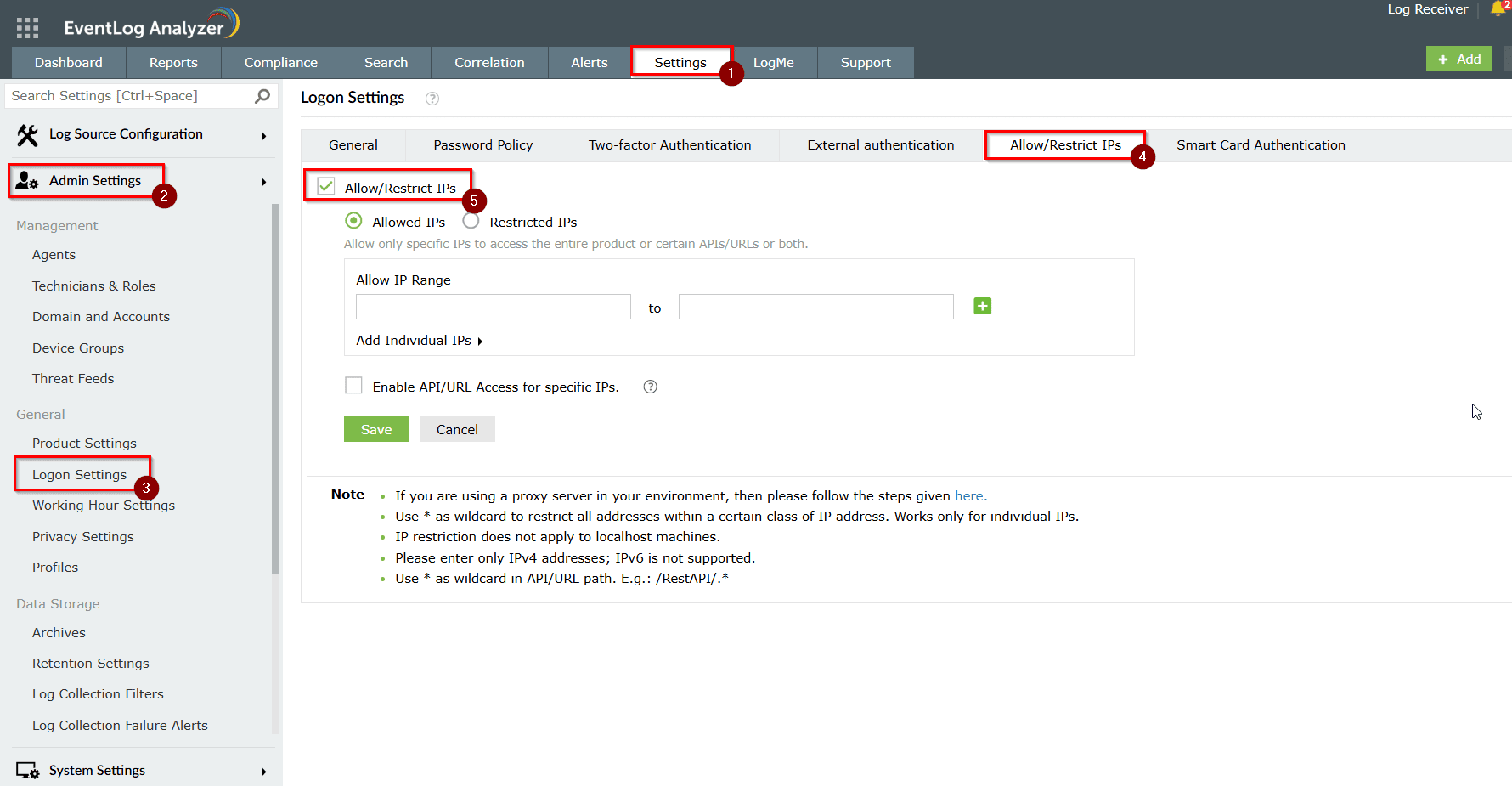Expand Log Source Configuration section arrow
Image resolution: width=1512 pixels, height=786 pixels.
(263, 136)
